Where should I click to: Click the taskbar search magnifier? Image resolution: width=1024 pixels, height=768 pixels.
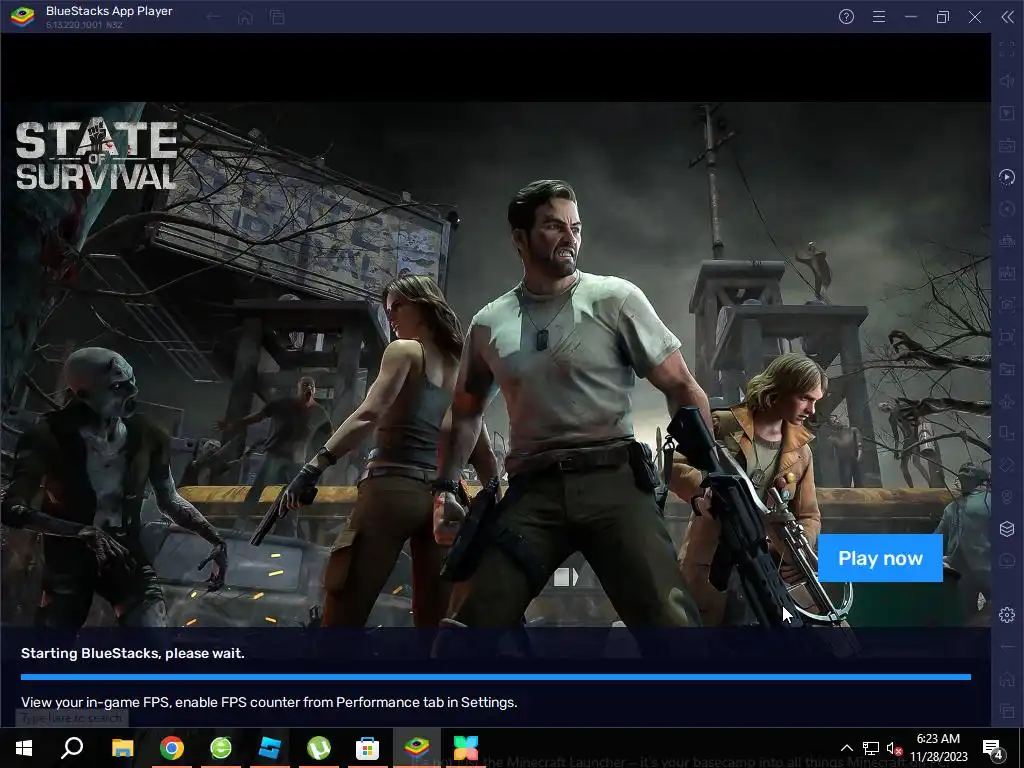72,748
